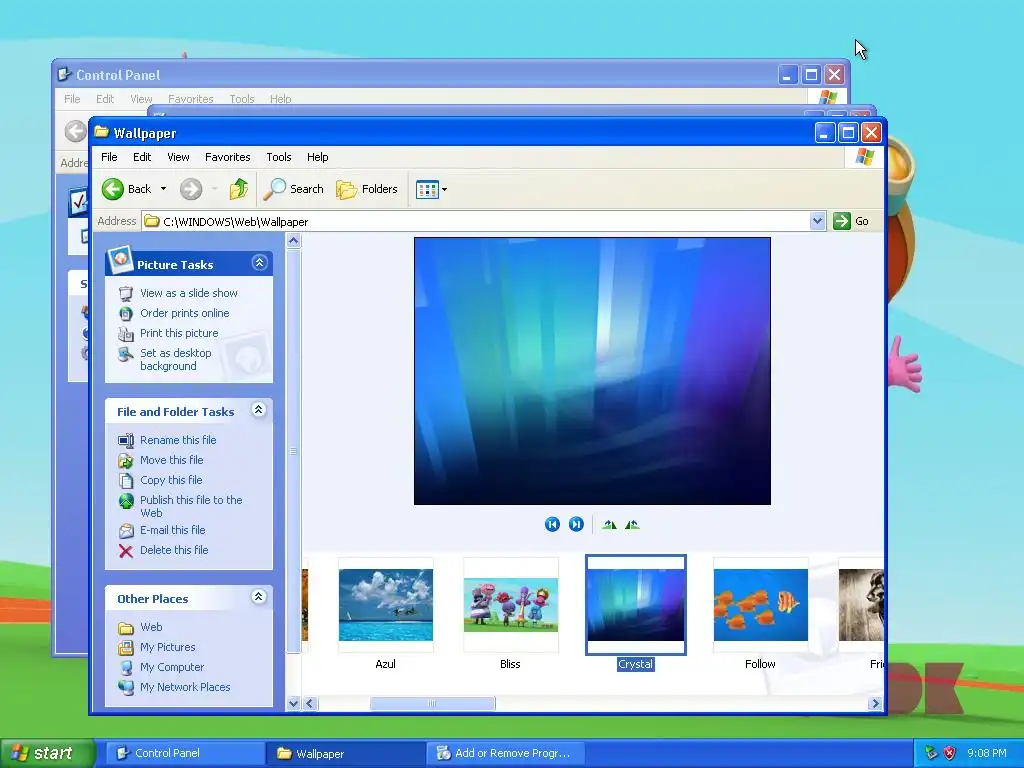Expand the Address bar dropdown
Viewport: 1024px width, 768px height.
pos(818,221)
